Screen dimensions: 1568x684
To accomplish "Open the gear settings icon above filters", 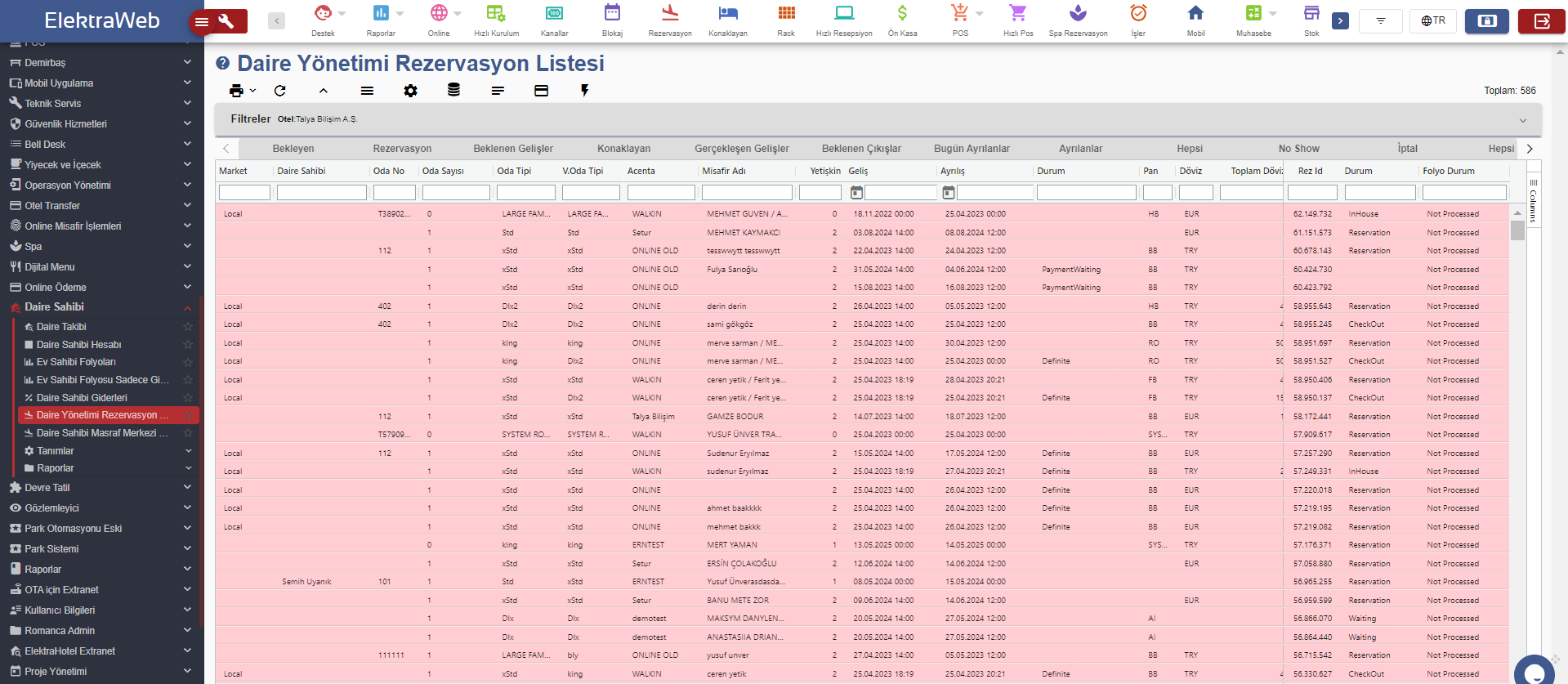I will (410, 91).
